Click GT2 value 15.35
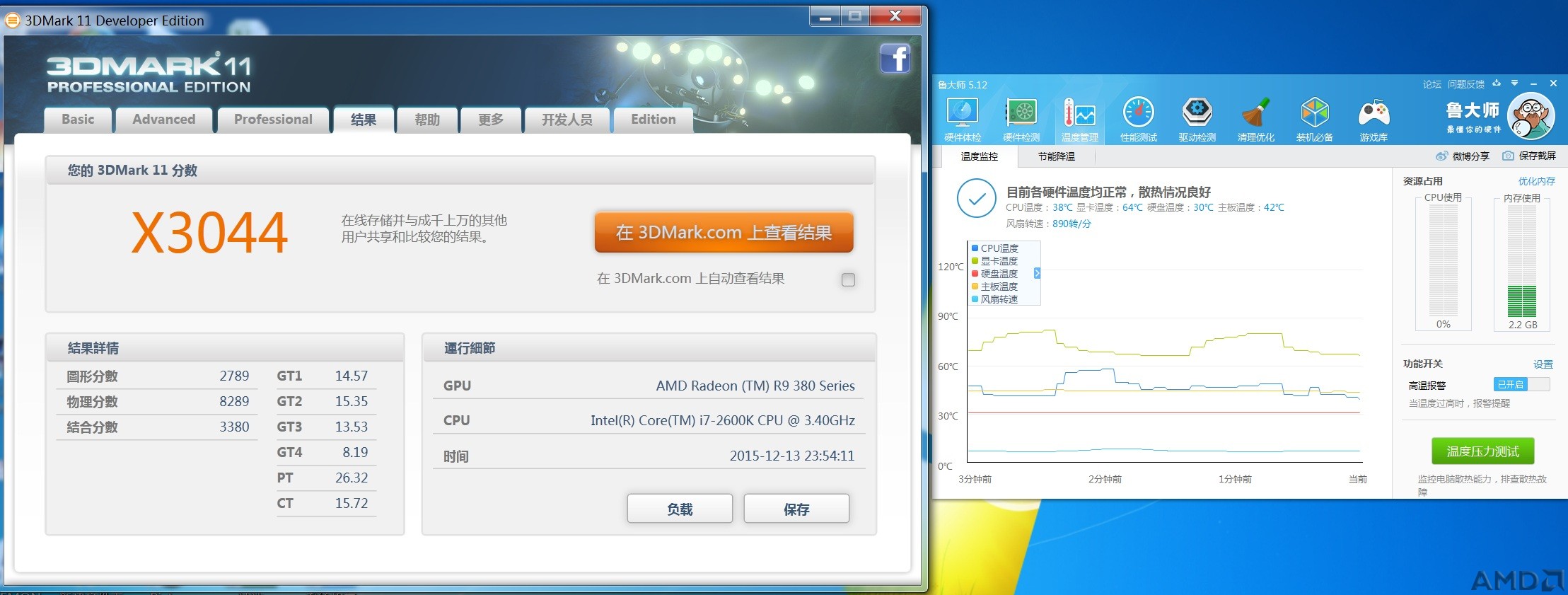 coord(352,401)
